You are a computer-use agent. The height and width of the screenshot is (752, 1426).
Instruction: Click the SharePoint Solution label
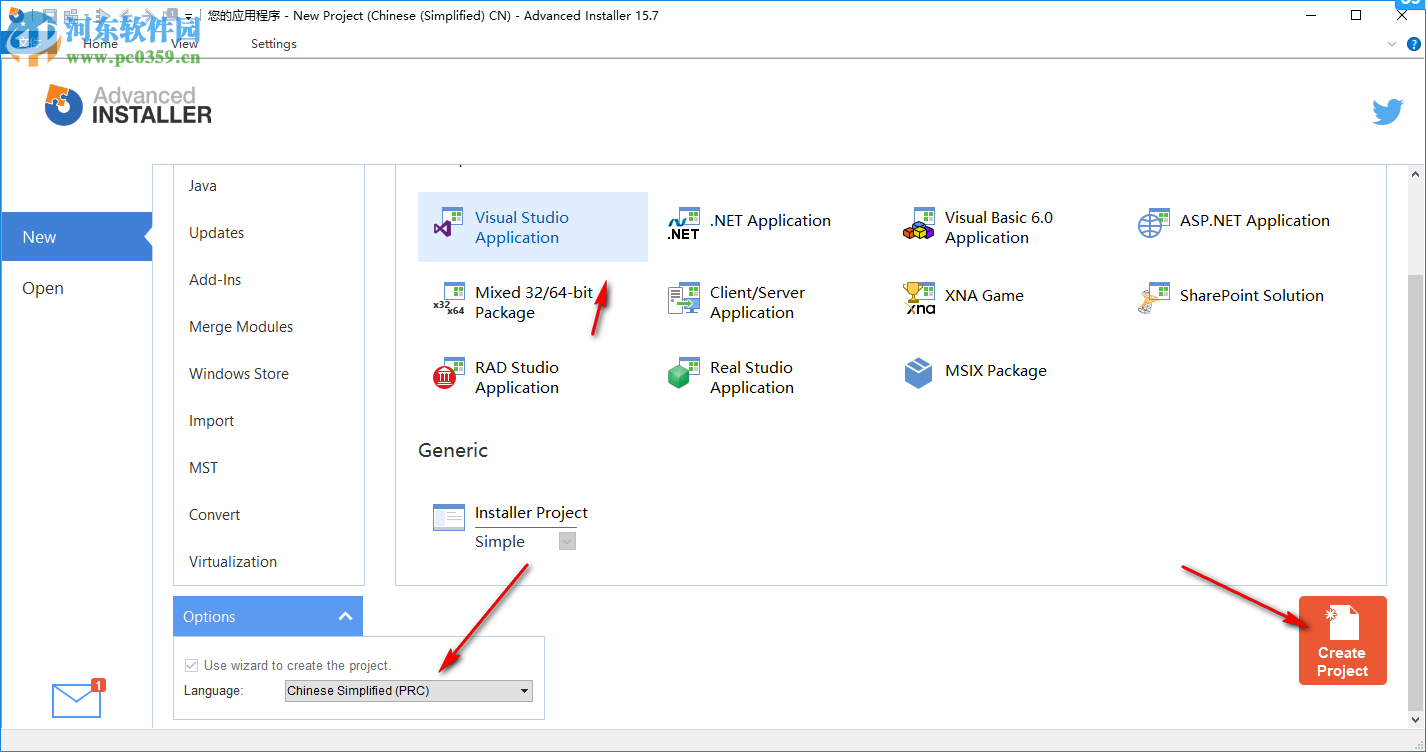[1252, 296]
